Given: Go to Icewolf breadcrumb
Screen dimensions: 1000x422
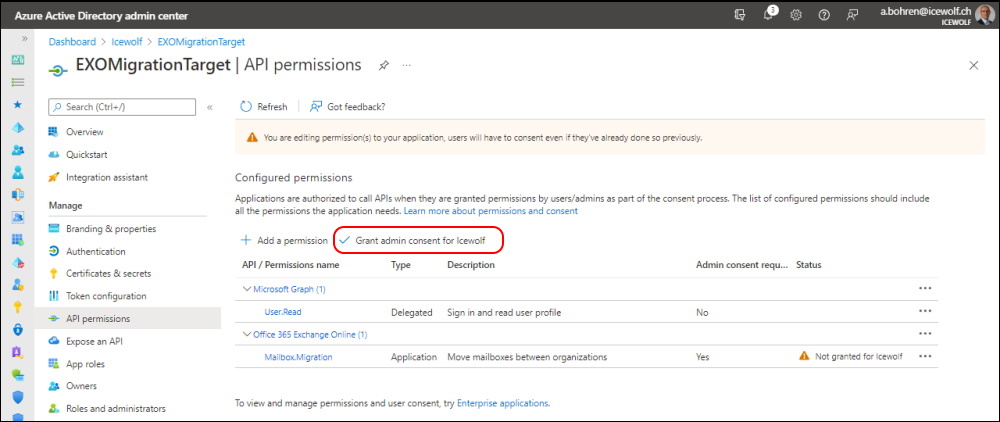Looking at the screenshot, I should point(126,41).
